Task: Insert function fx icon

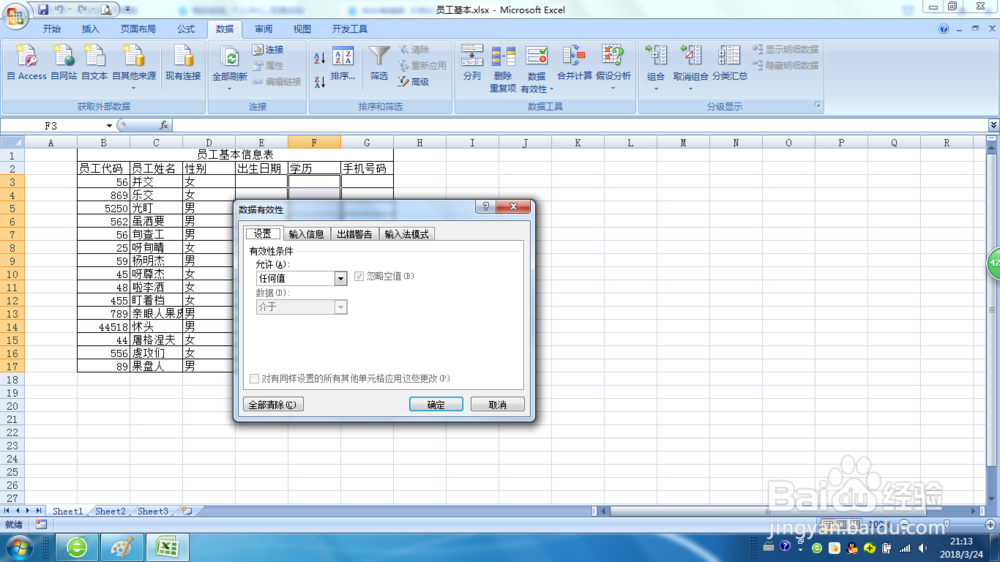Action: [x=164, y=125]
